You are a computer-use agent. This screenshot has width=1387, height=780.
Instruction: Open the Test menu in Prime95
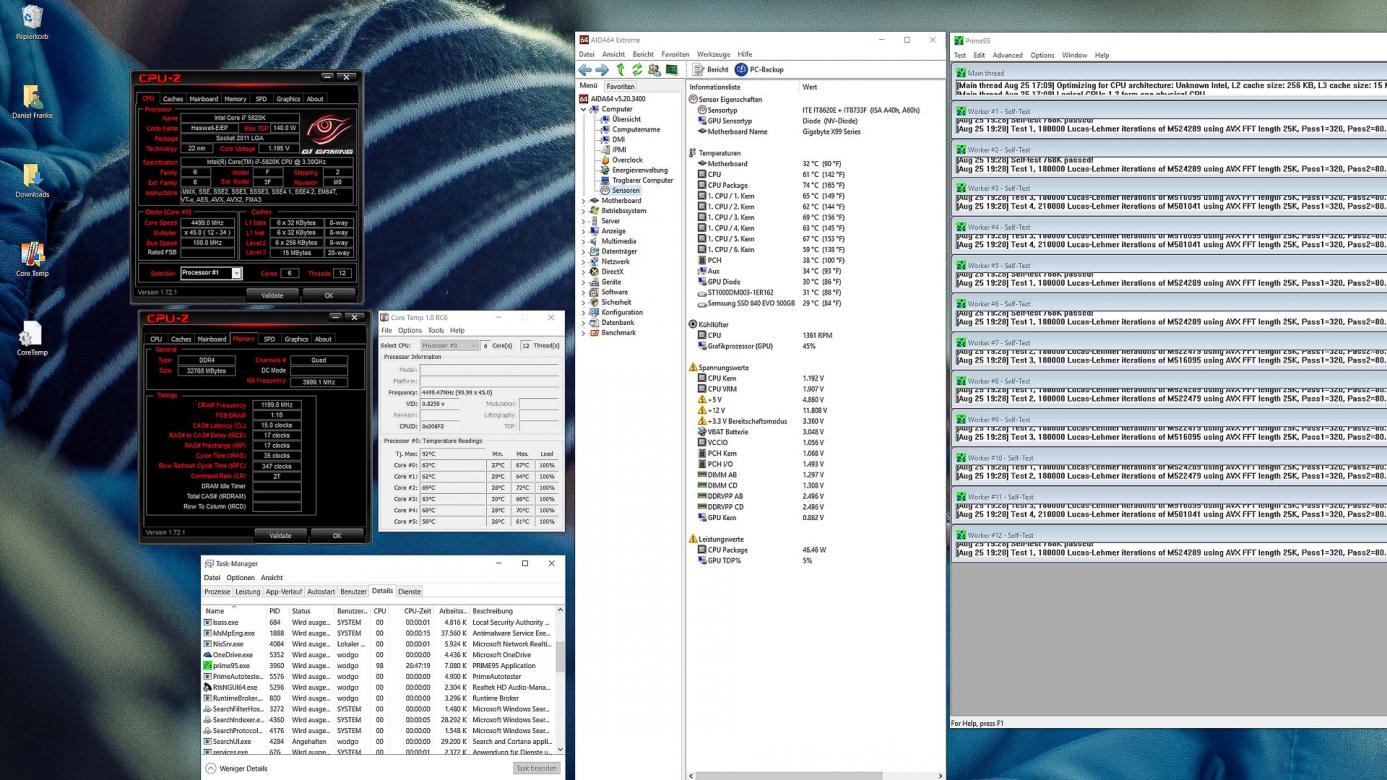(x=960, y=55)
